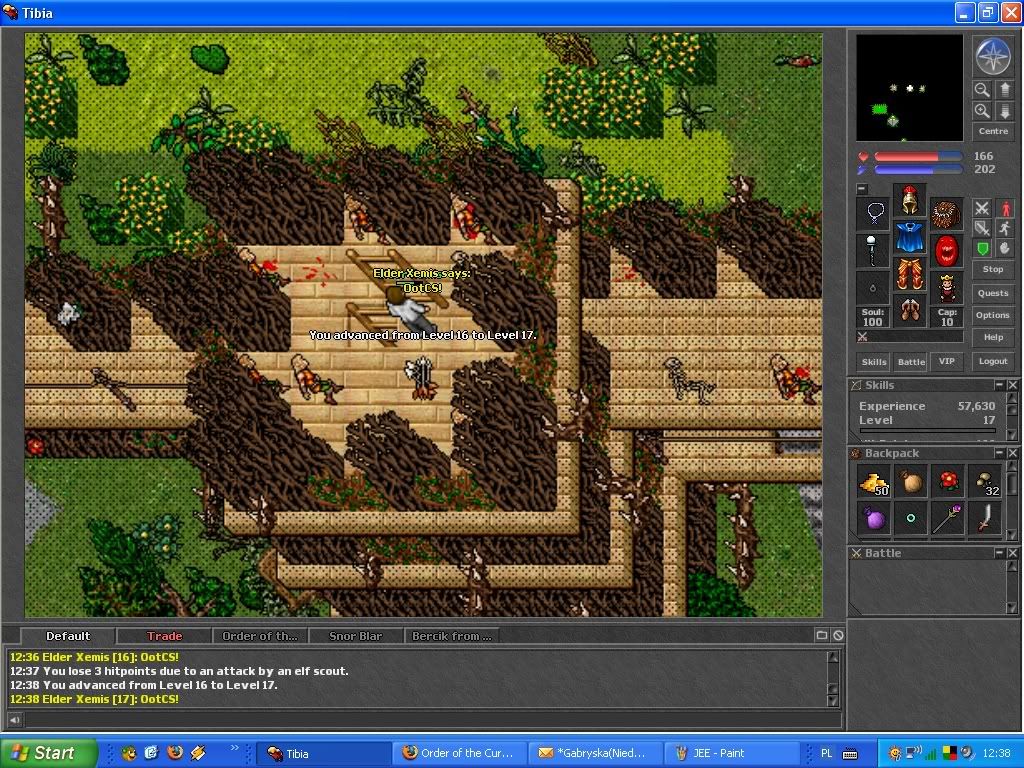This screenshot has width=1024, height=768.
Task: Open the Help button
Action: pyautogui.click(x=993, y=338)
